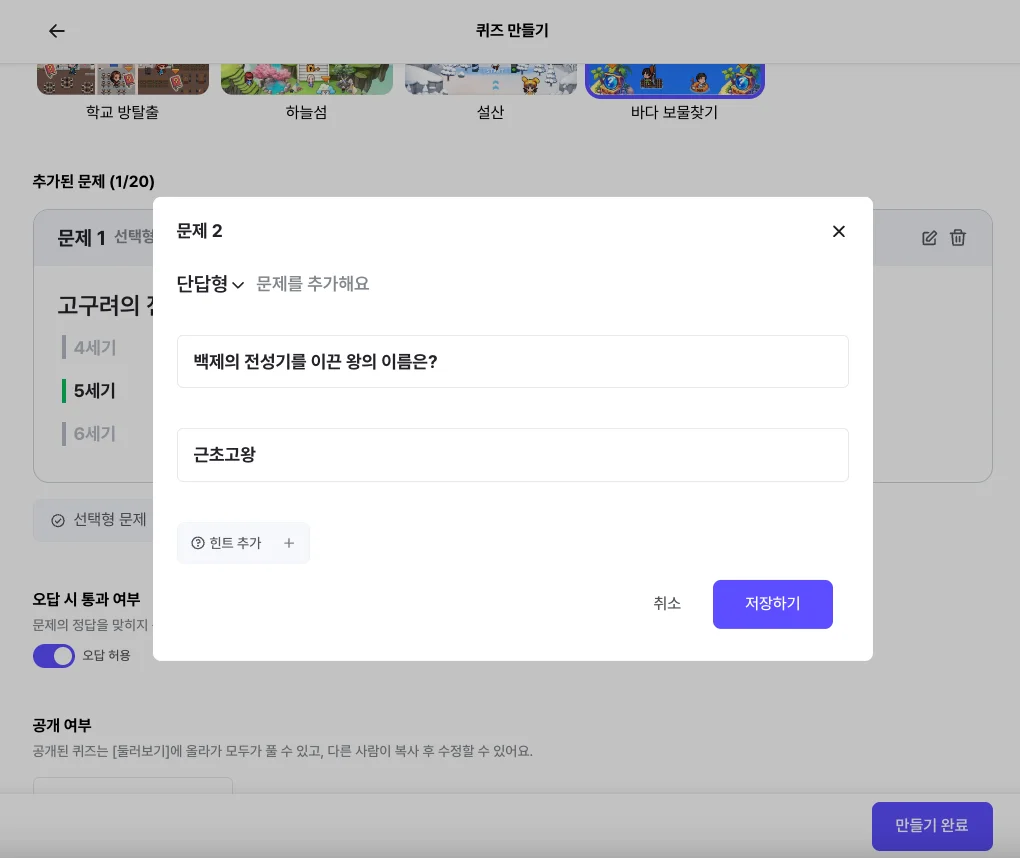Click the 만들기 완료 button
1020x858 pixels.
tap(932, 826)
